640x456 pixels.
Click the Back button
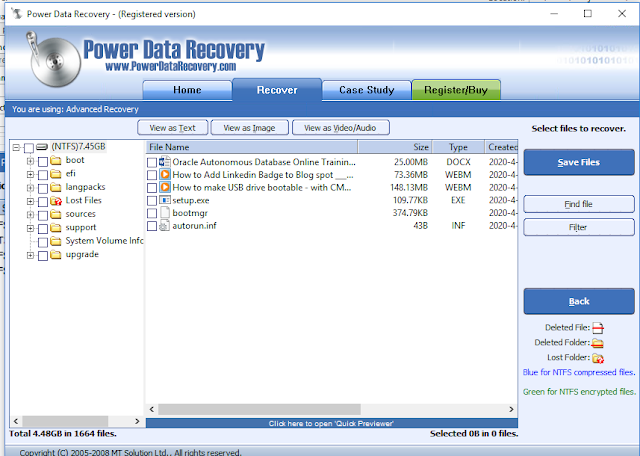tap(579, 302)
